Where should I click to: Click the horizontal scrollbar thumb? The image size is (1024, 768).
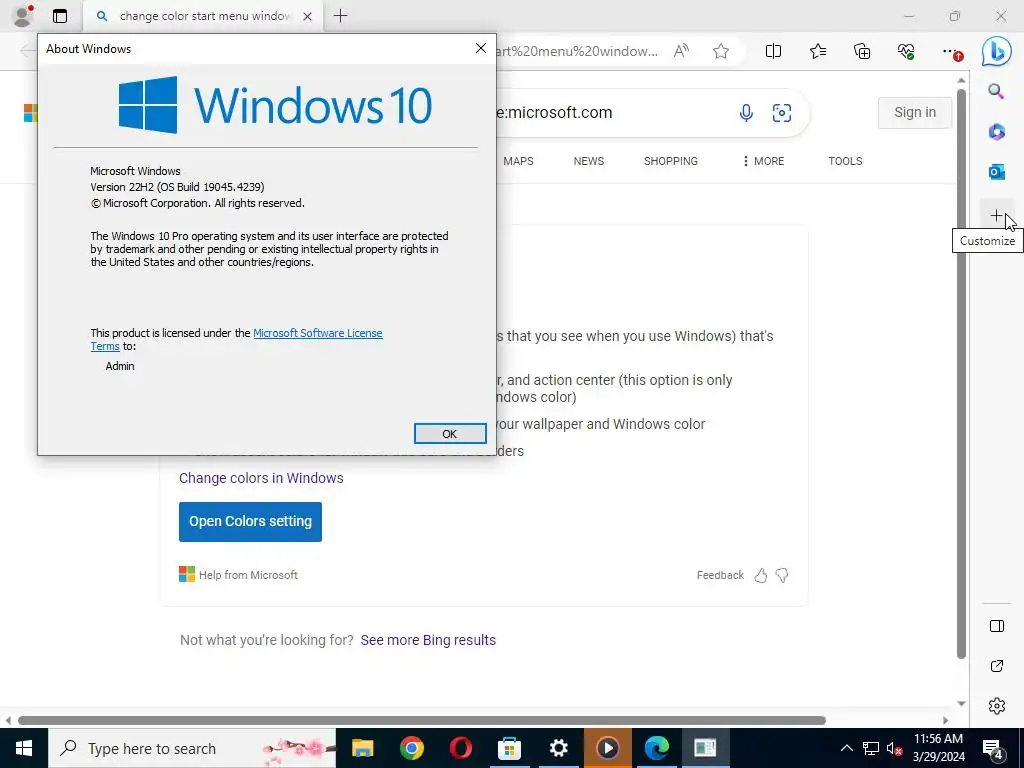tap(422, 720)
